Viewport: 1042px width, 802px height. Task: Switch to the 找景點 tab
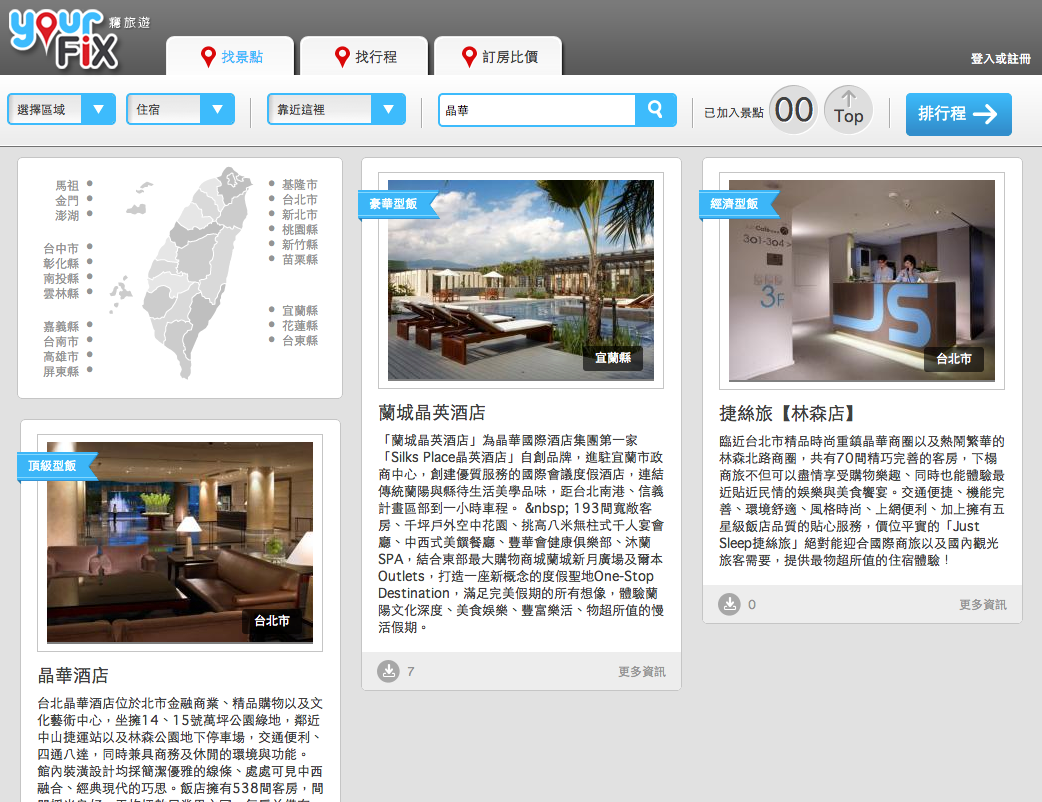(230, 56)
